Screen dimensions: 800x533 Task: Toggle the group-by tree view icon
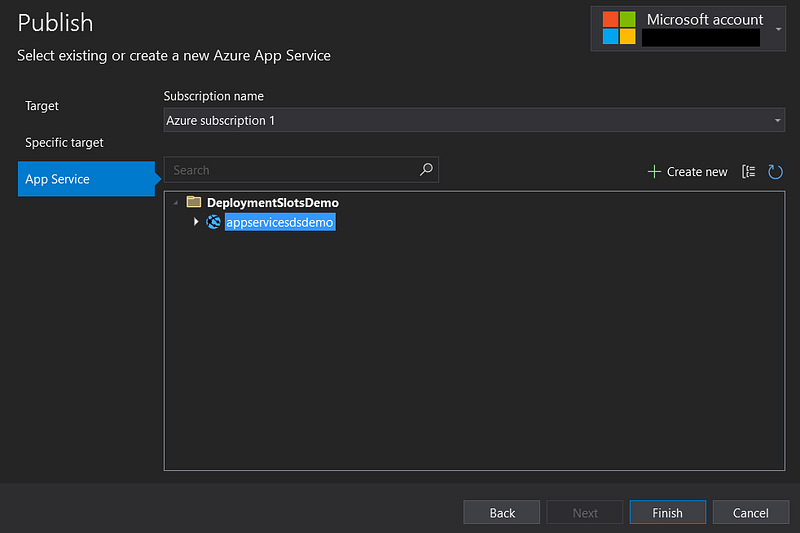point(749,172)
